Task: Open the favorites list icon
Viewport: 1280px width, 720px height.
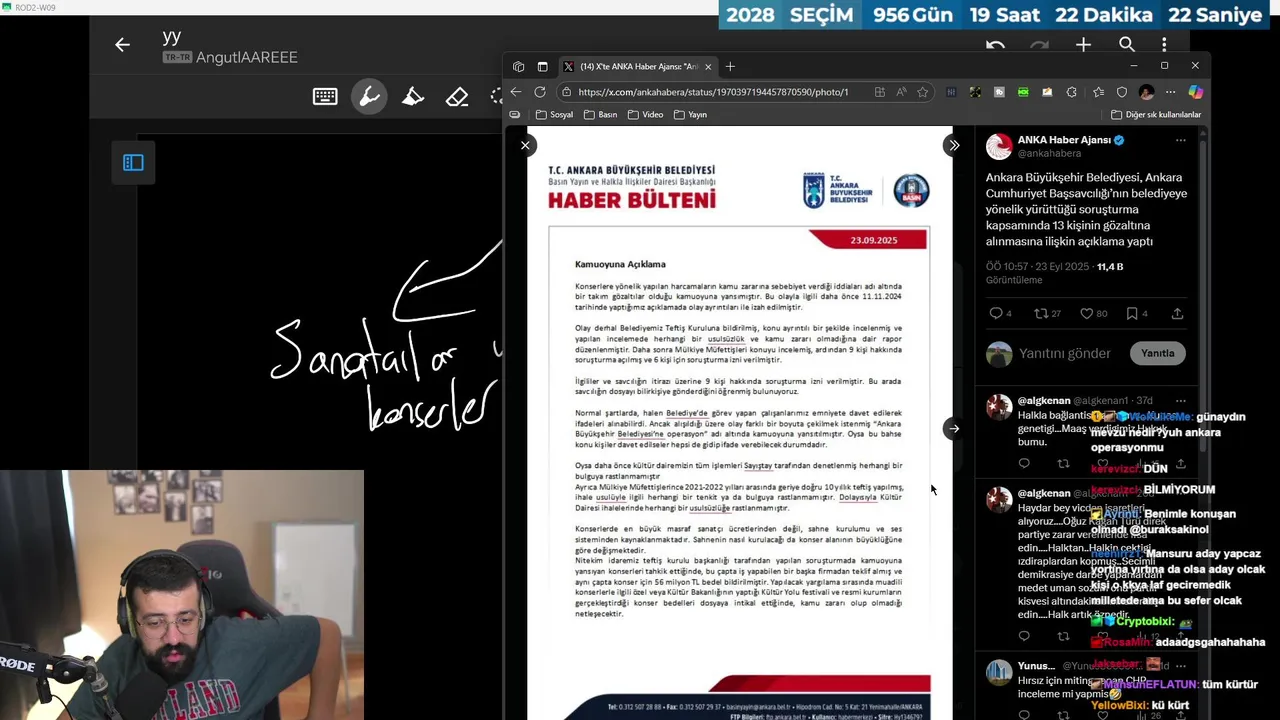Action: tap(1098, 92)
